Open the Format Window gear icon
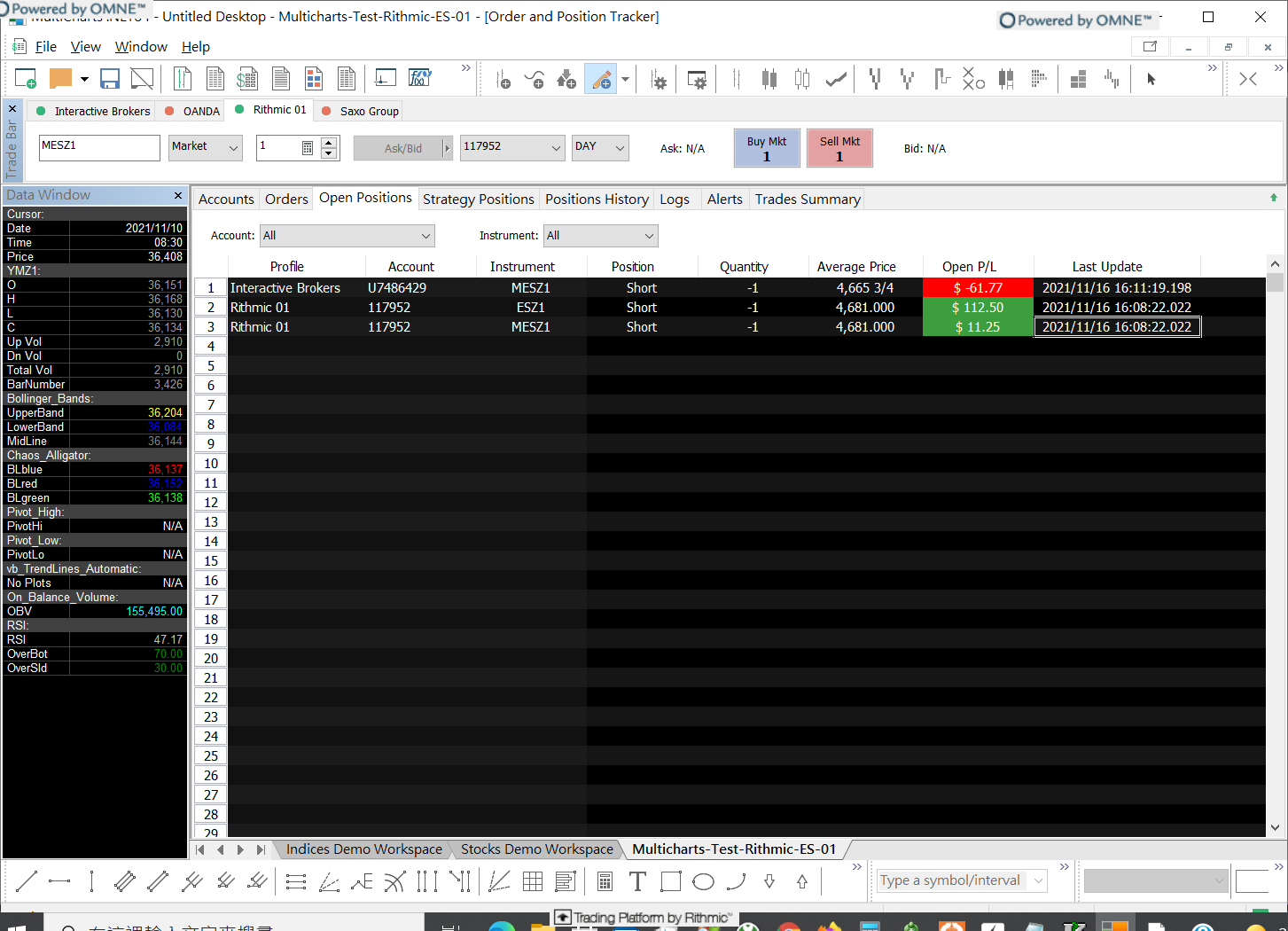The width and height of the screenshot is (1288, 931). pyautogui.click(x=697, y=80)
